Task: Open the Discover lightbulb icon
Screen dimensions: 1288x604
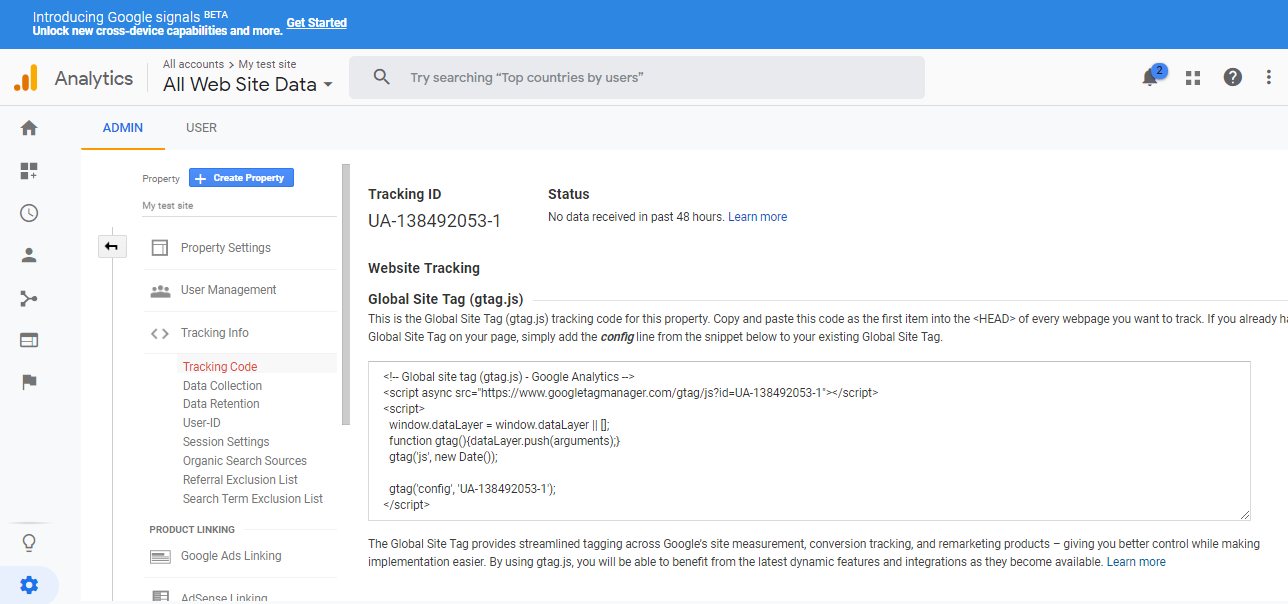Action: tap(29, 543)
